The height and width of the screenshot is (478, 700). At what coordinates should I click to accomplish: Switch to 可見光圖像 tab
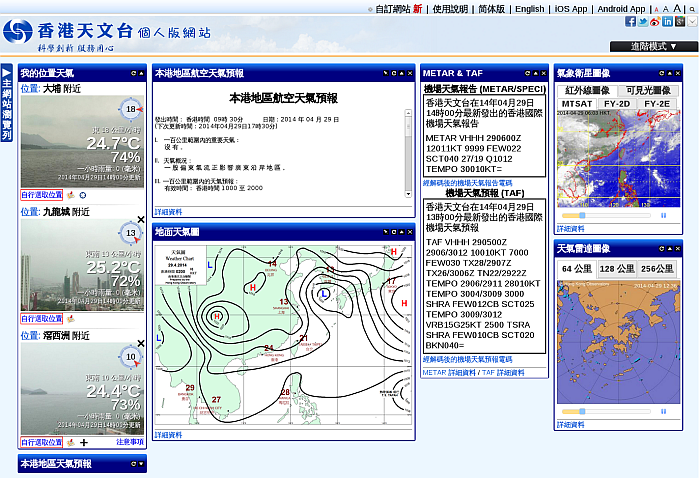(648, 91)
